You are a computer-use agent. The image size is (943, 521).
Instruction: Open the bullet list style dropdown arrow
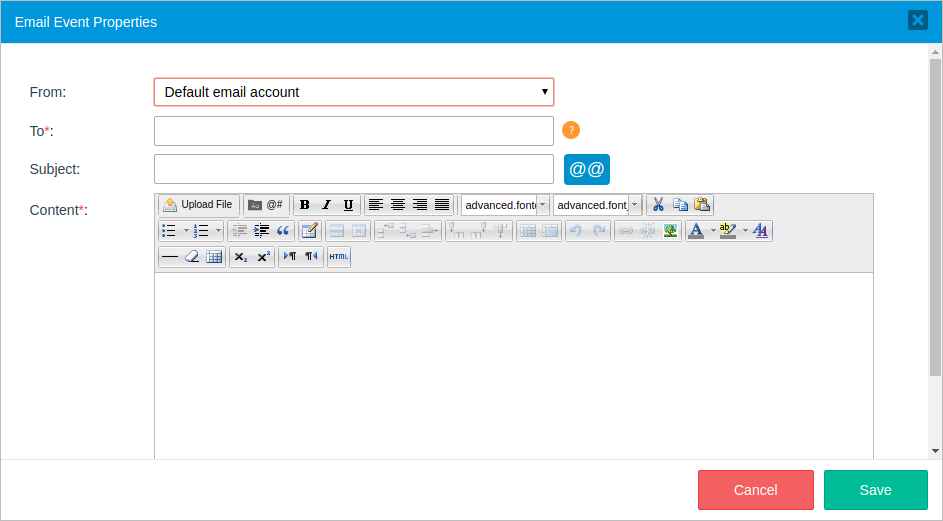(185, 231)
